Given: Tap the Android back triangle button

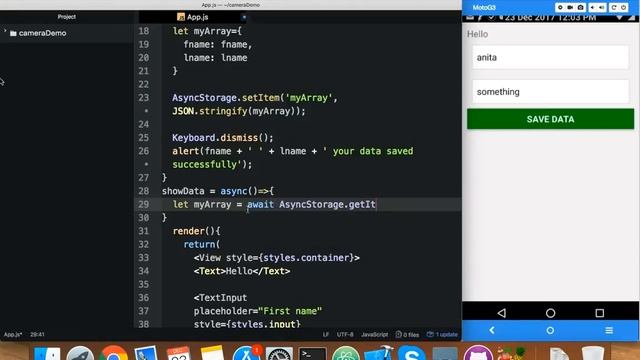Looking at the screenshot, I should coord(502,313).
